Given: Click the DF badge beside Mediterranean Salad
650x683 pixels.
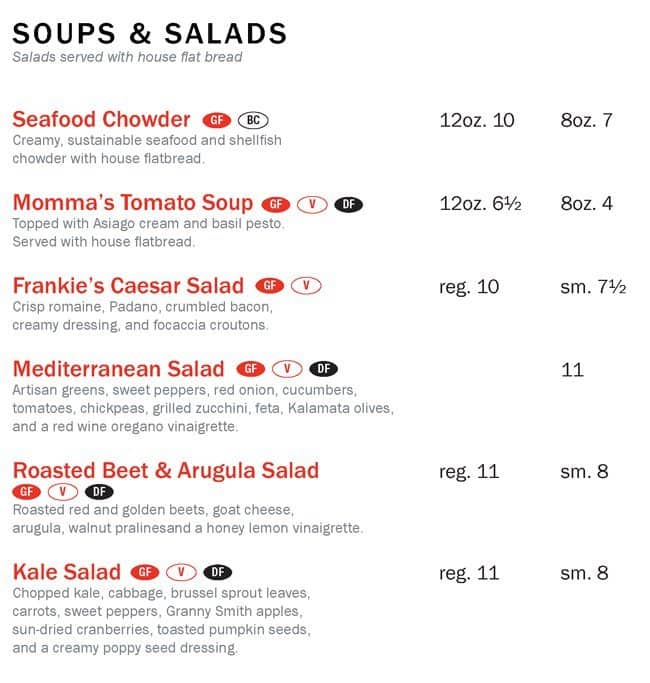Looking at the screenshot, I should click(x=324, y=370).
